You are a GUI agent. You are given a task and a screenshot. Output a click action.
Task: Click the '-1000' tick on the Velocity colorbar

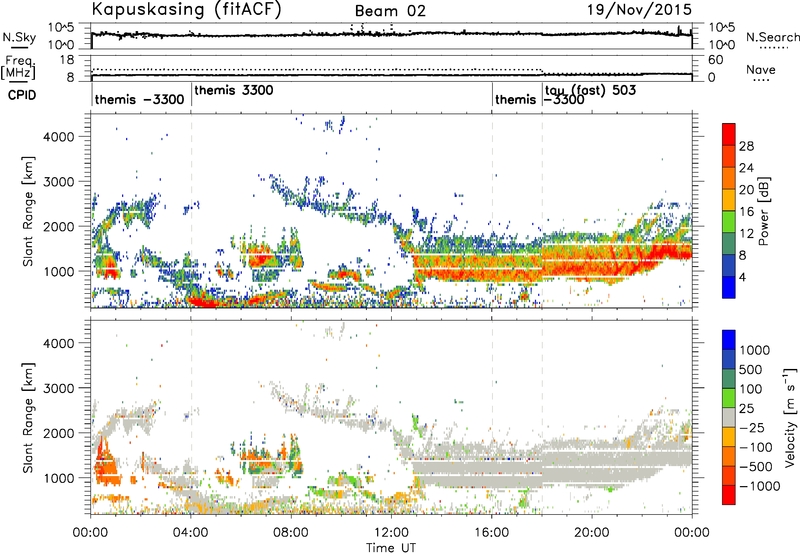(760, 486)
